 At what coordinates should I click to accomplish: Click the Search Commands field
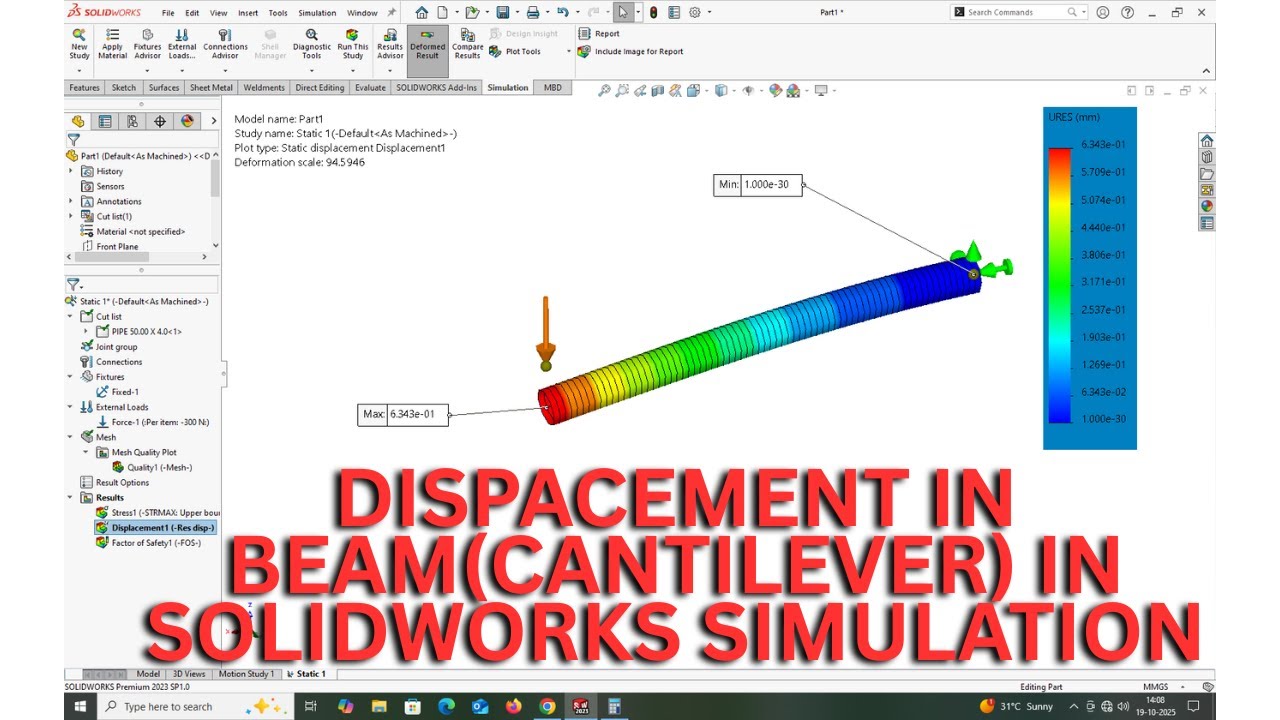[1018, 12]
